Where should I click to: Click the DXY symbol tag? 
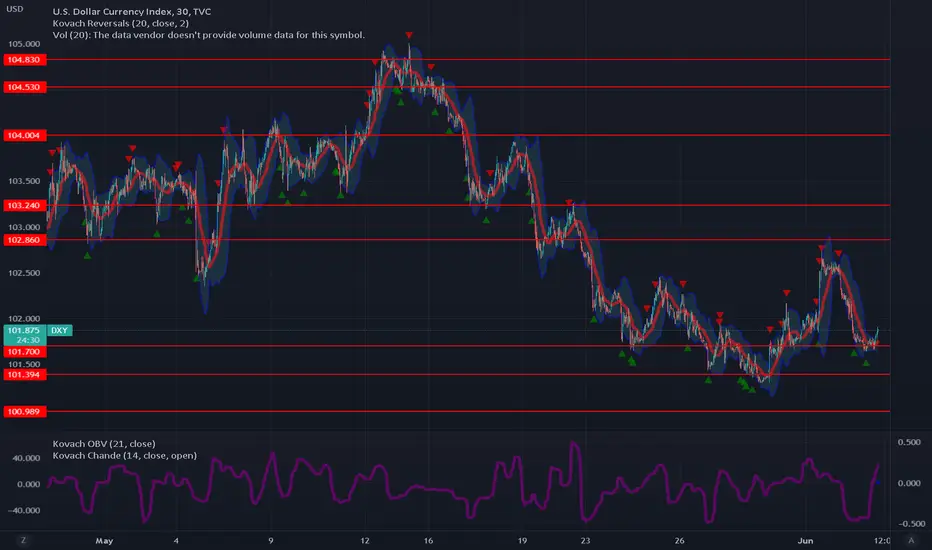click(x=59, y=331)
